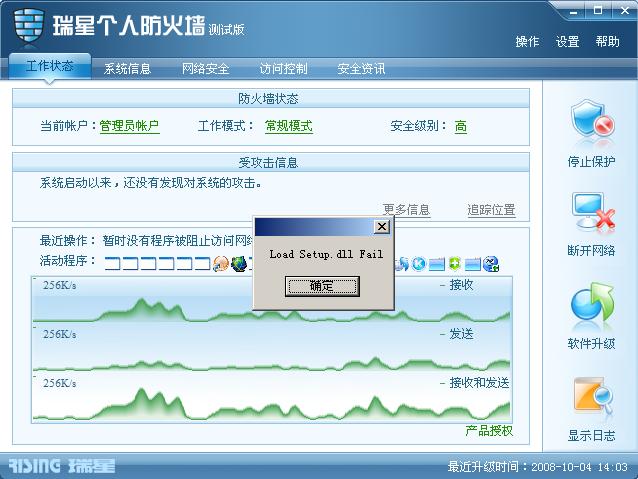Open the 更多信息 link
This screenshot has width=638, height=479.
[406, 210]
